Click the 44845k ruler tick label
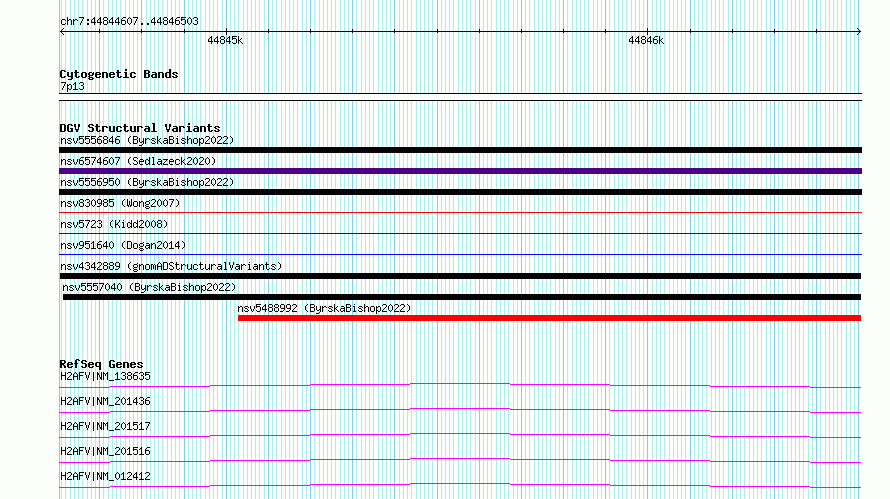Viewport: 890px width, 499px height. [x=225, y=40]
